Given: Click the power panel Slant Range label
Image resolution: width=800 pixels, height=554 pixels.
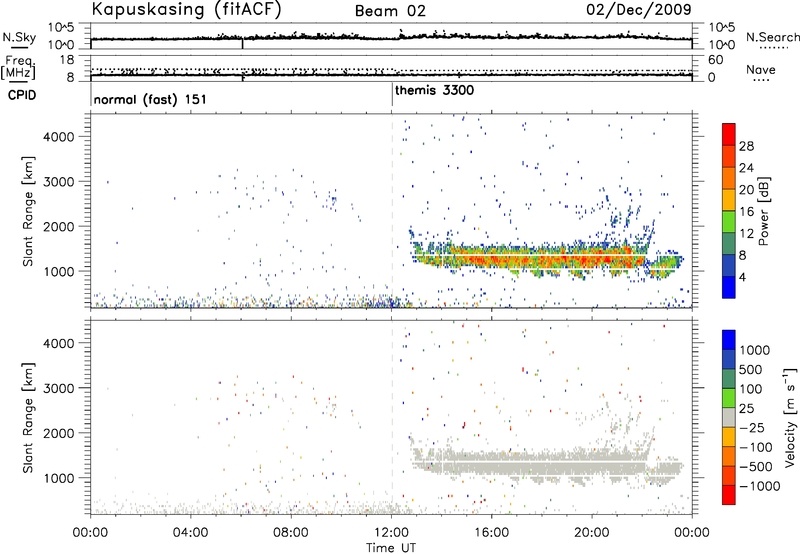Looking at the screenshot, I should point(28,211).
